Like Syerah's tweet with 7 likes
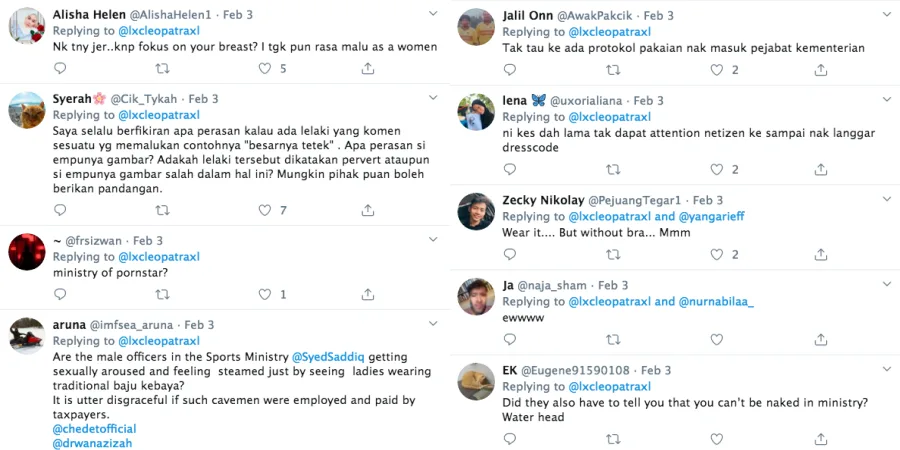 (x=265, y=210)
